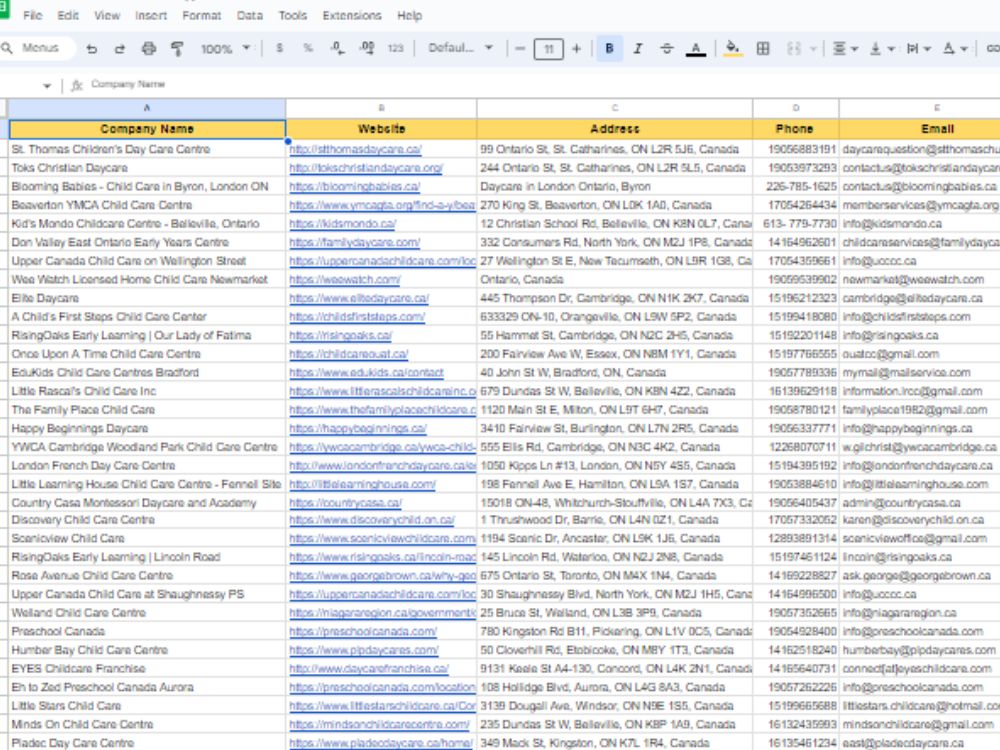Decrease font size with minus button

click(x=520, y=48)
